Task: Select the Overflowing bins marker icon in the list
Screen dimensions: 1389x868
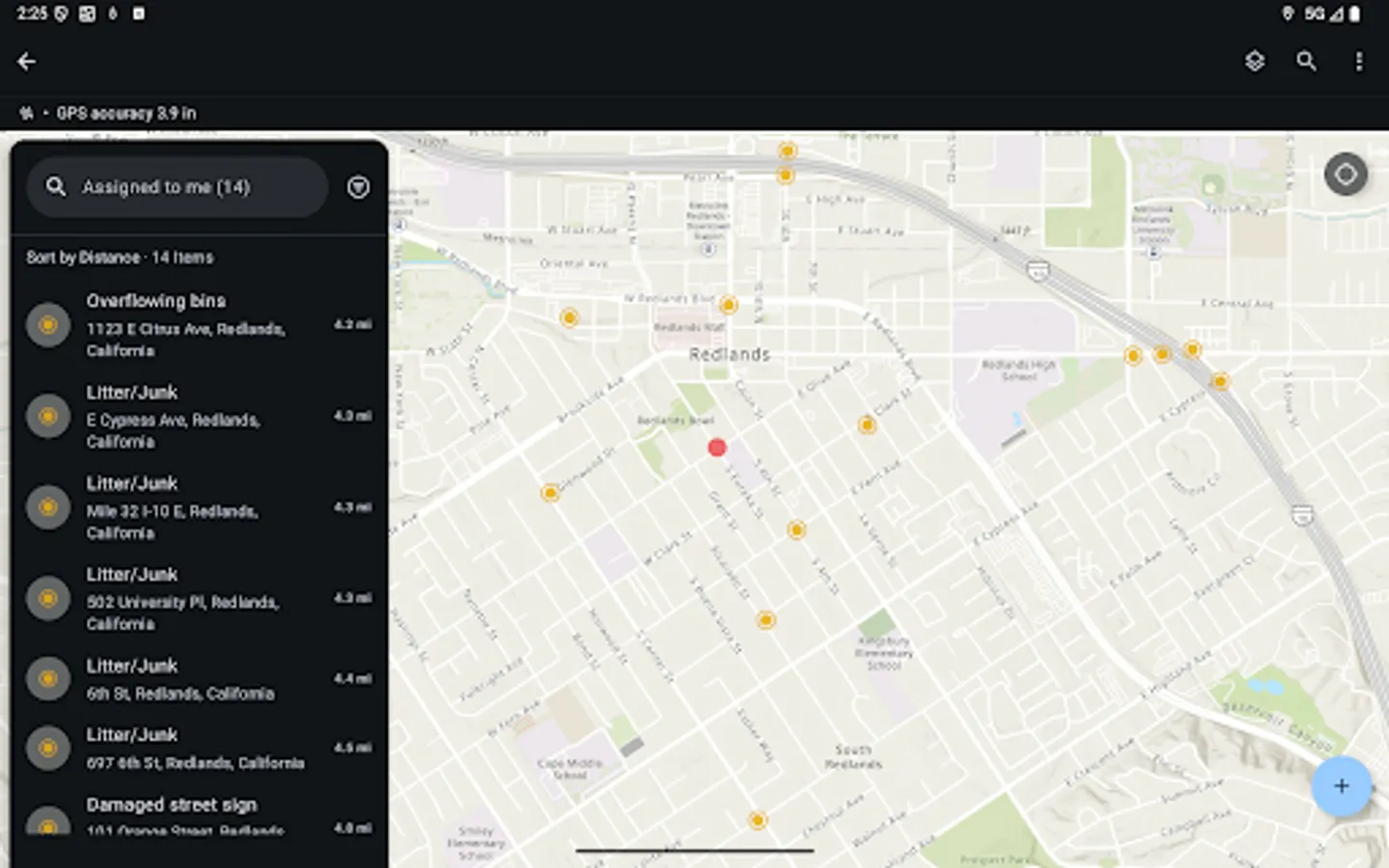Action: [x=47, y=325]
